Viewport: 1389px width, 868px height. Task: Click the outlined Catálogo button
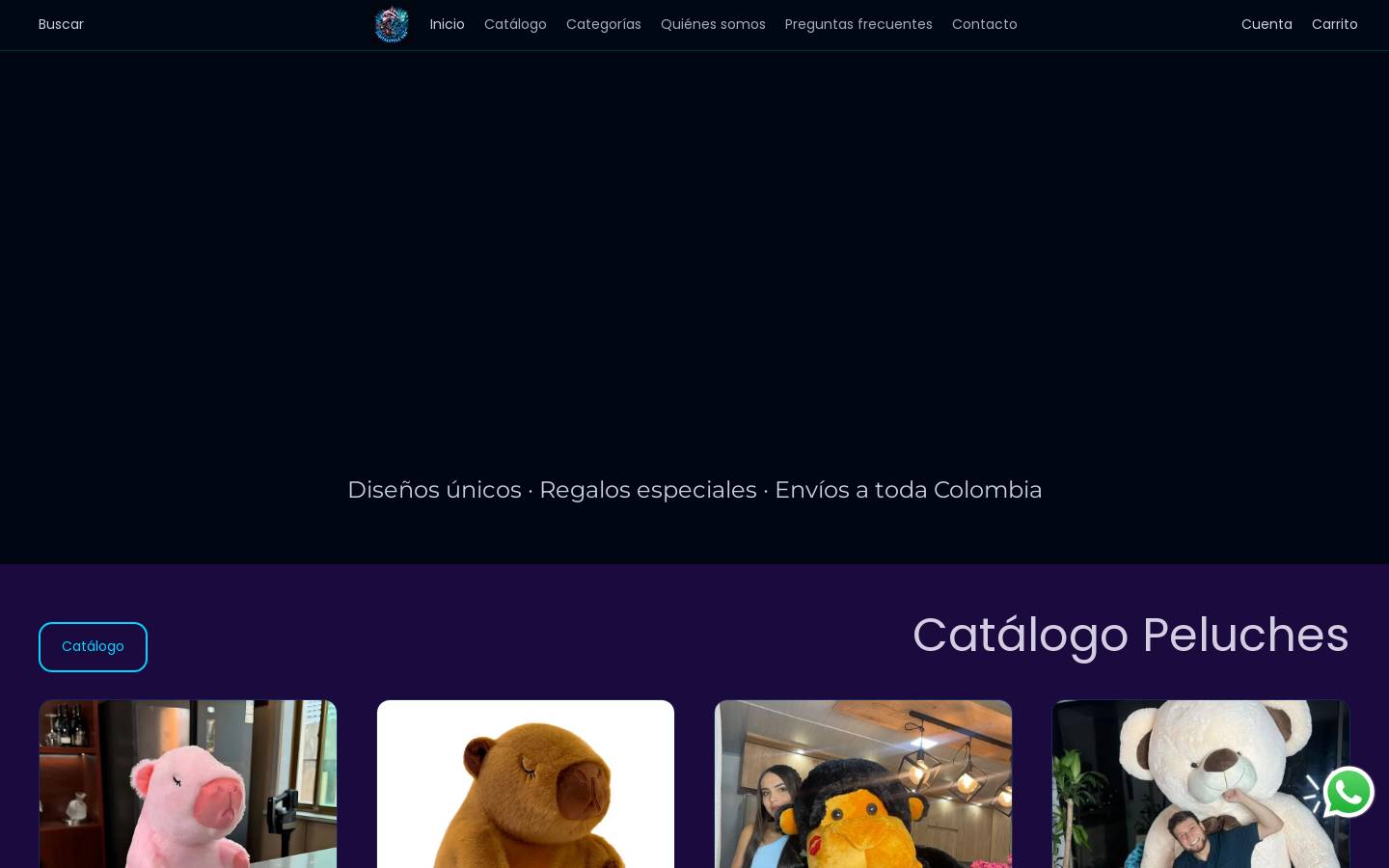[93, 647]
